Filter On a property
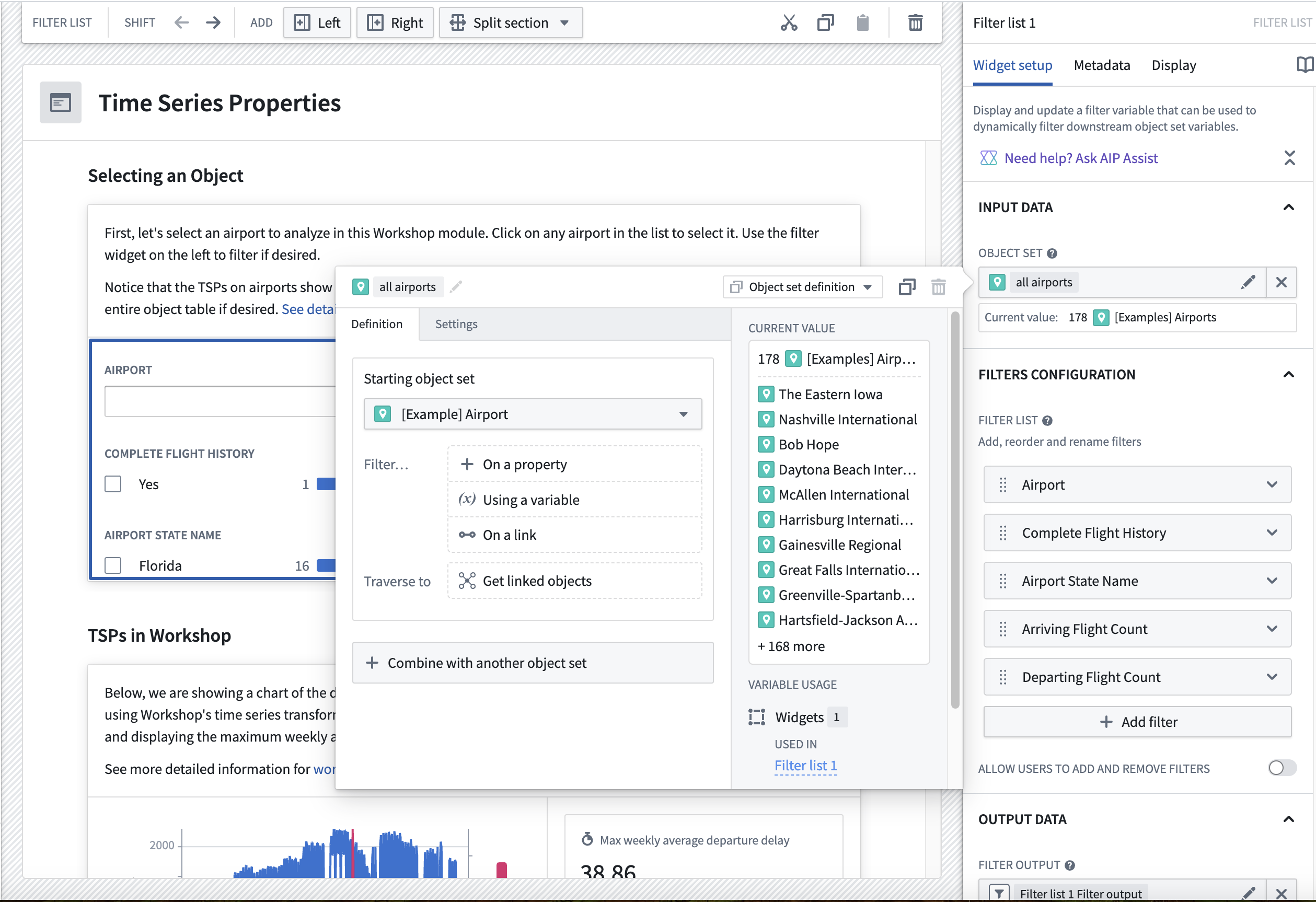The image size is (1316, 902). click(x=574, y=464)
